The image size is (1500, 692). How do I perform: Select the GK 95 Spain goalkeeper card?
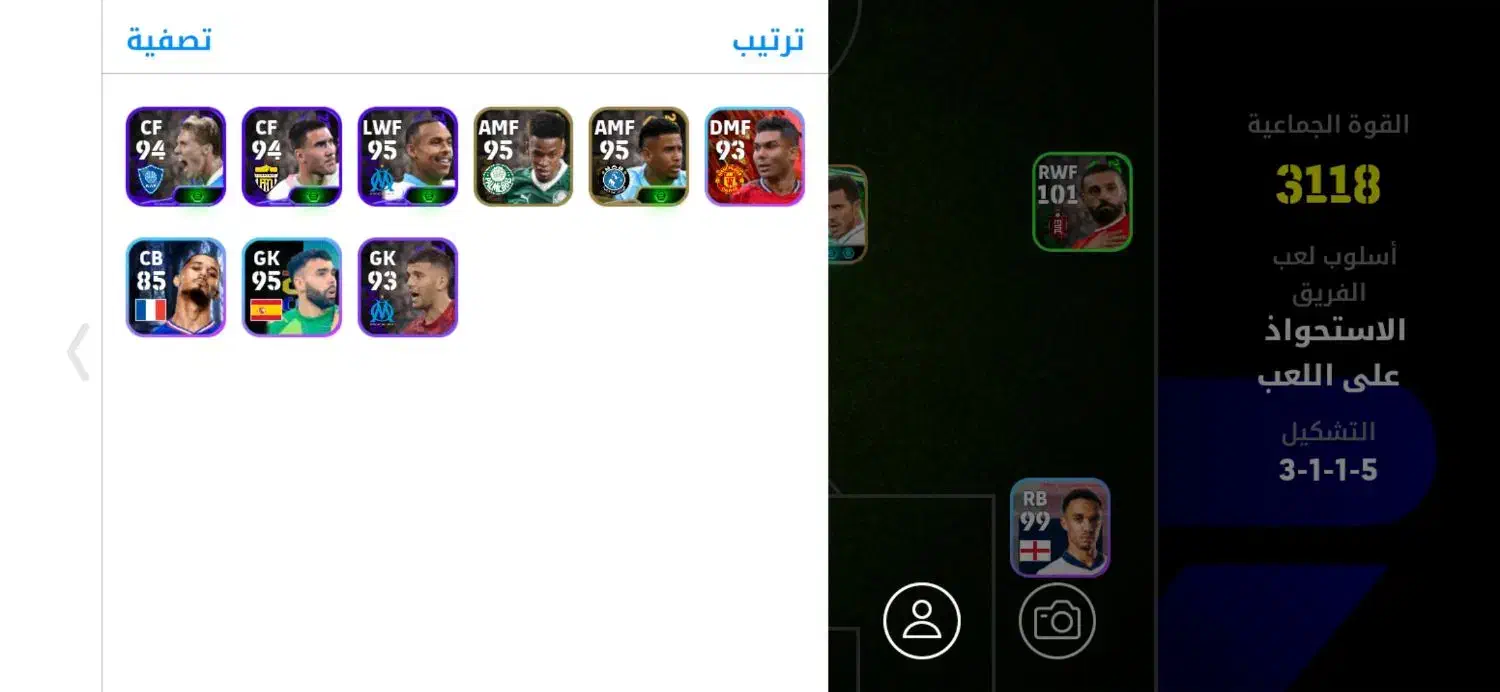292,287
